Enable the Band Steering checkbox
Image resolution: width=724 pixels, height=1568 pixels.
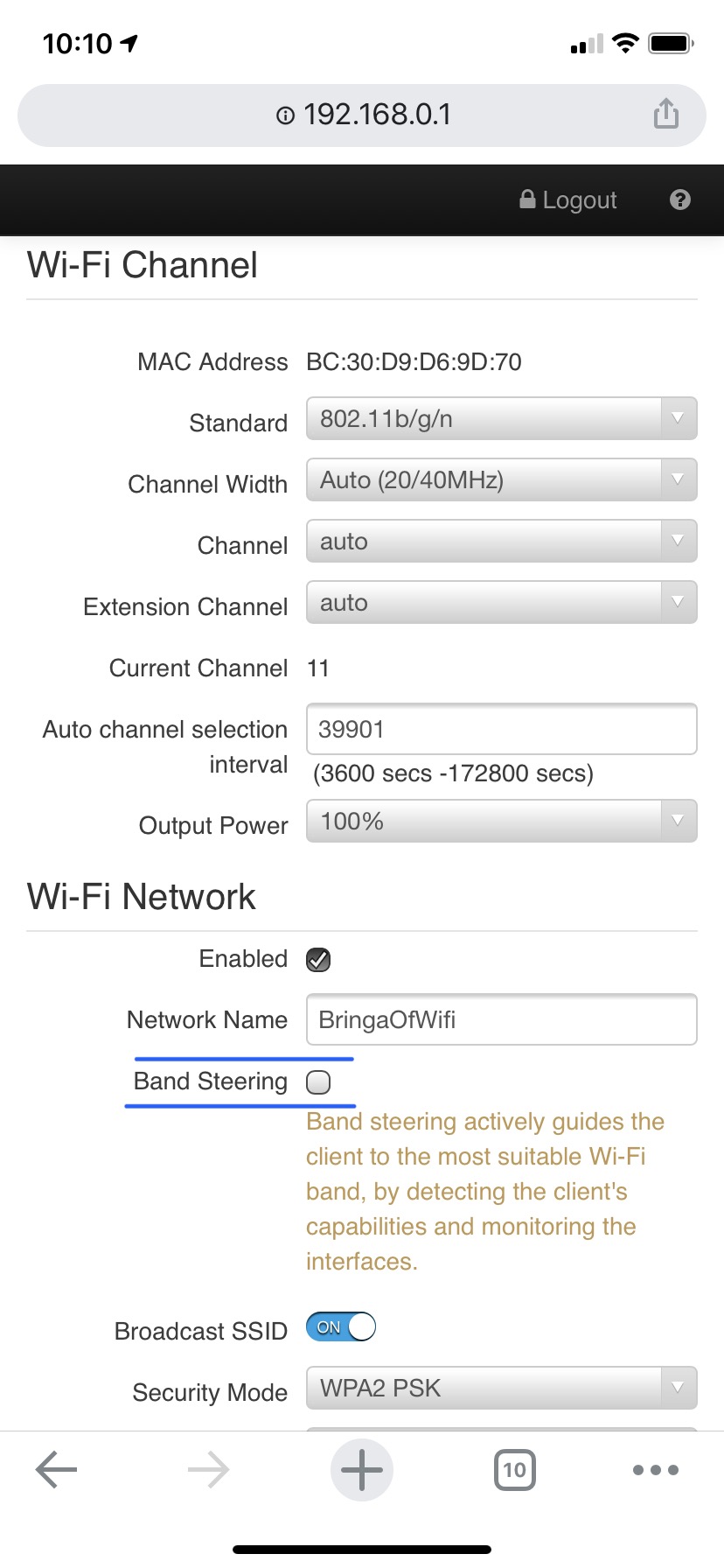318,1082
